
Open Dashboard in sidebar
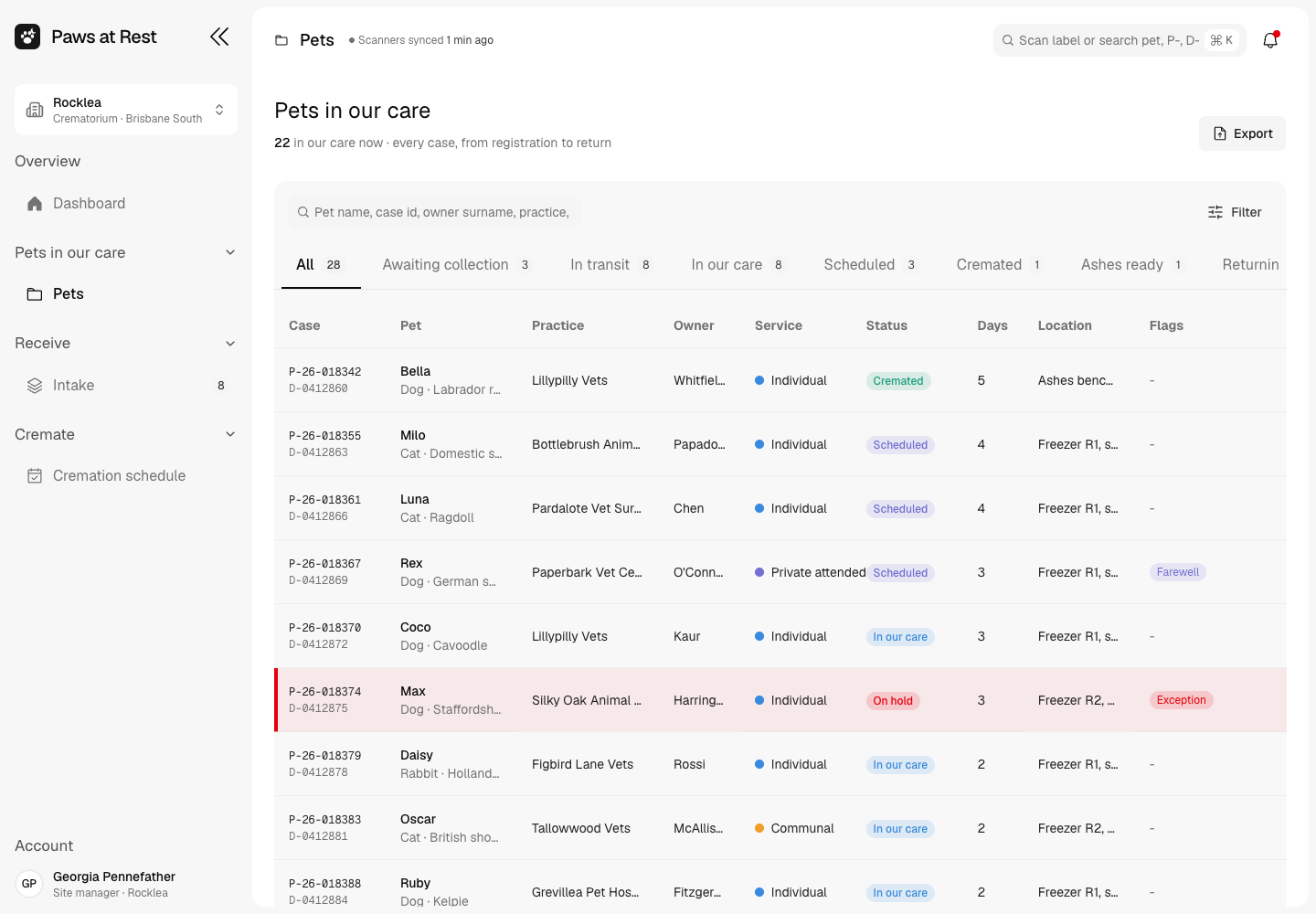tap(126, 204)
